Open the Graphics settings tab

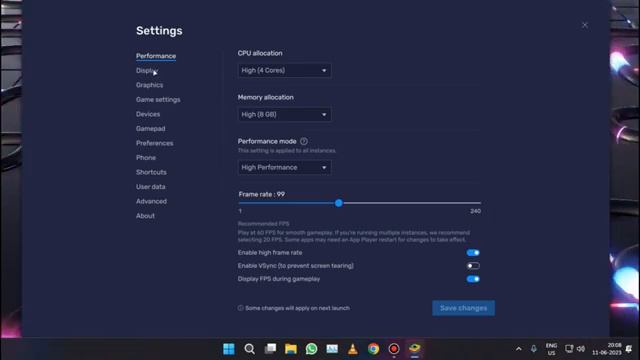click(149, 85)
